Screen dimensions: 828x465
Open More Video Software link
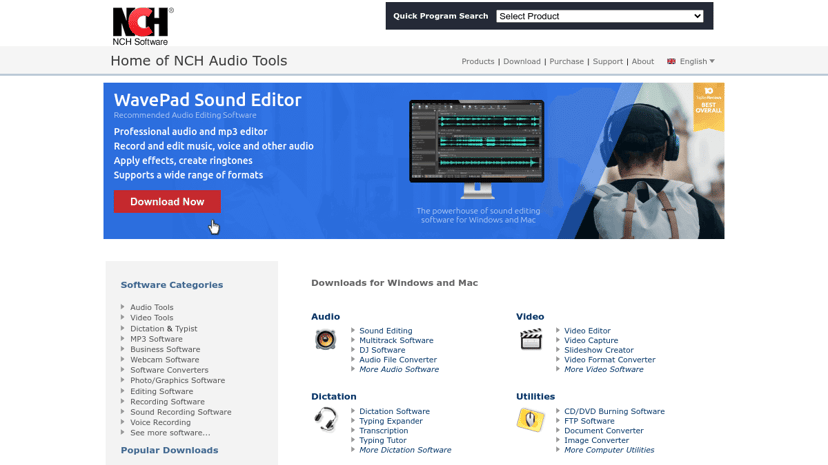[604, 369]
